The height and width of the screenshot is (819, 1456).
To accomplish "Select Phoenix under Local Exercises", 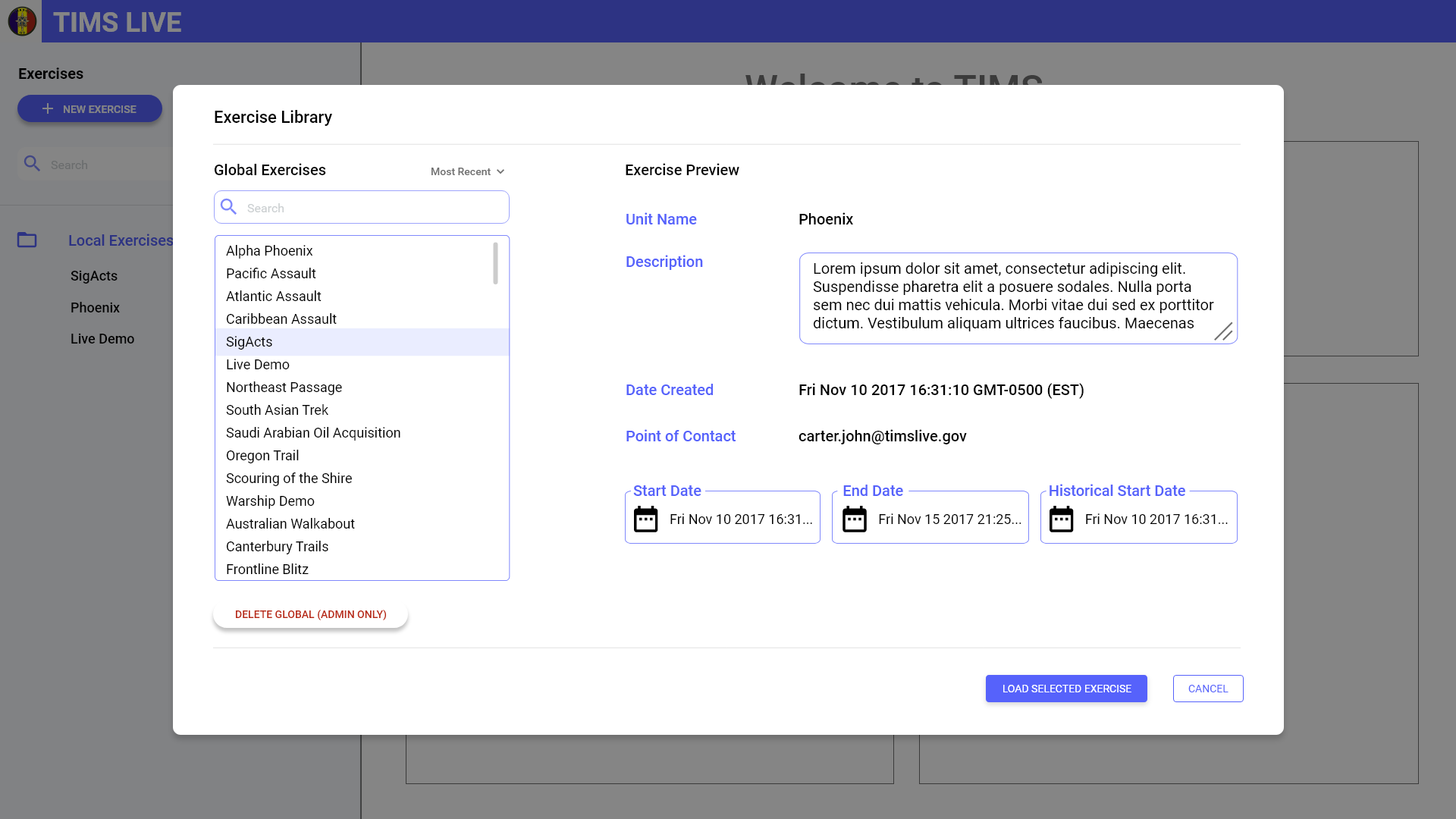I will coord(95,308).
